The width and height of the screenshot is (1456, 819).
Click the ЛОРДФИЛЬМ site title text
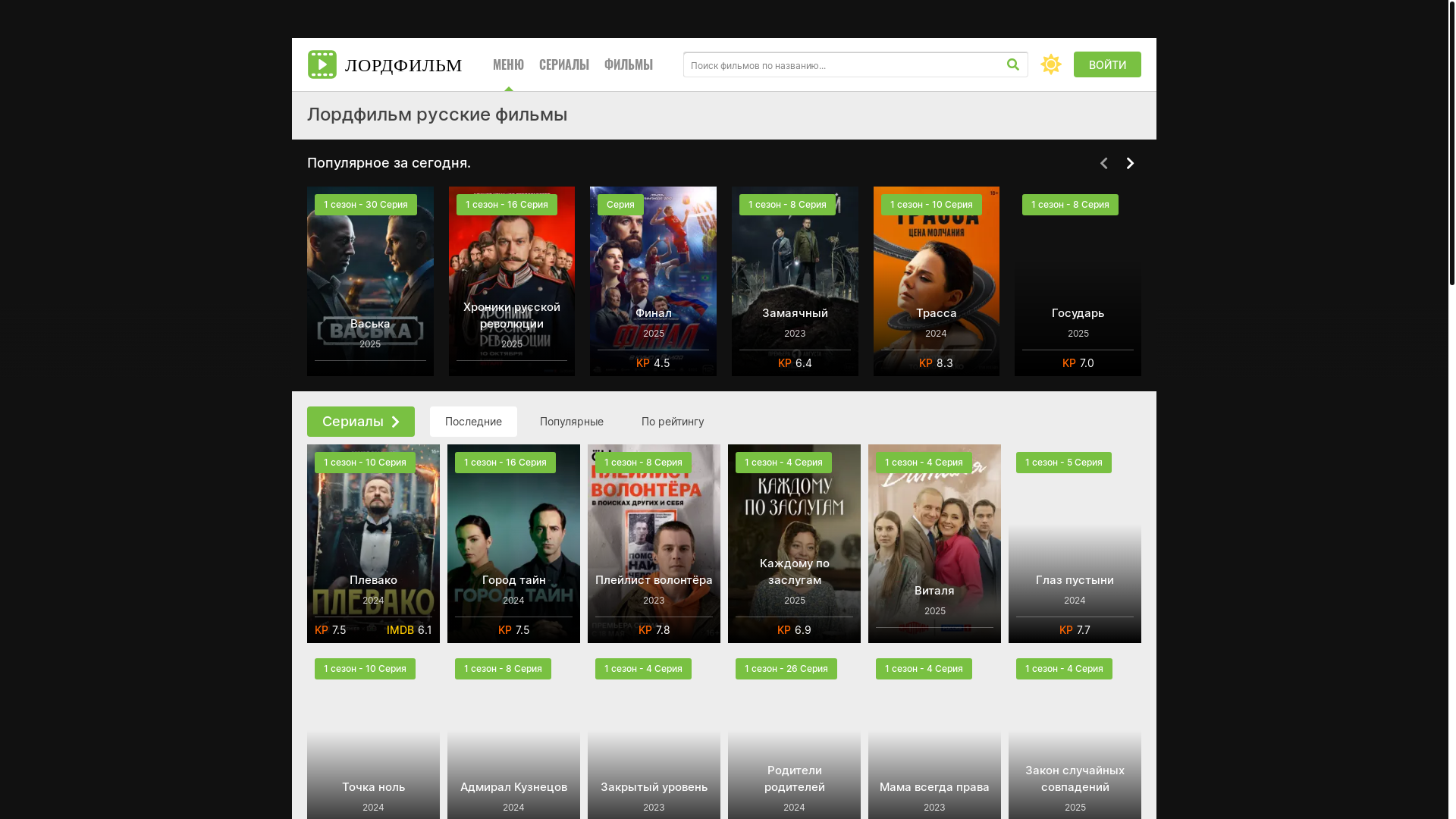(403, 65)
